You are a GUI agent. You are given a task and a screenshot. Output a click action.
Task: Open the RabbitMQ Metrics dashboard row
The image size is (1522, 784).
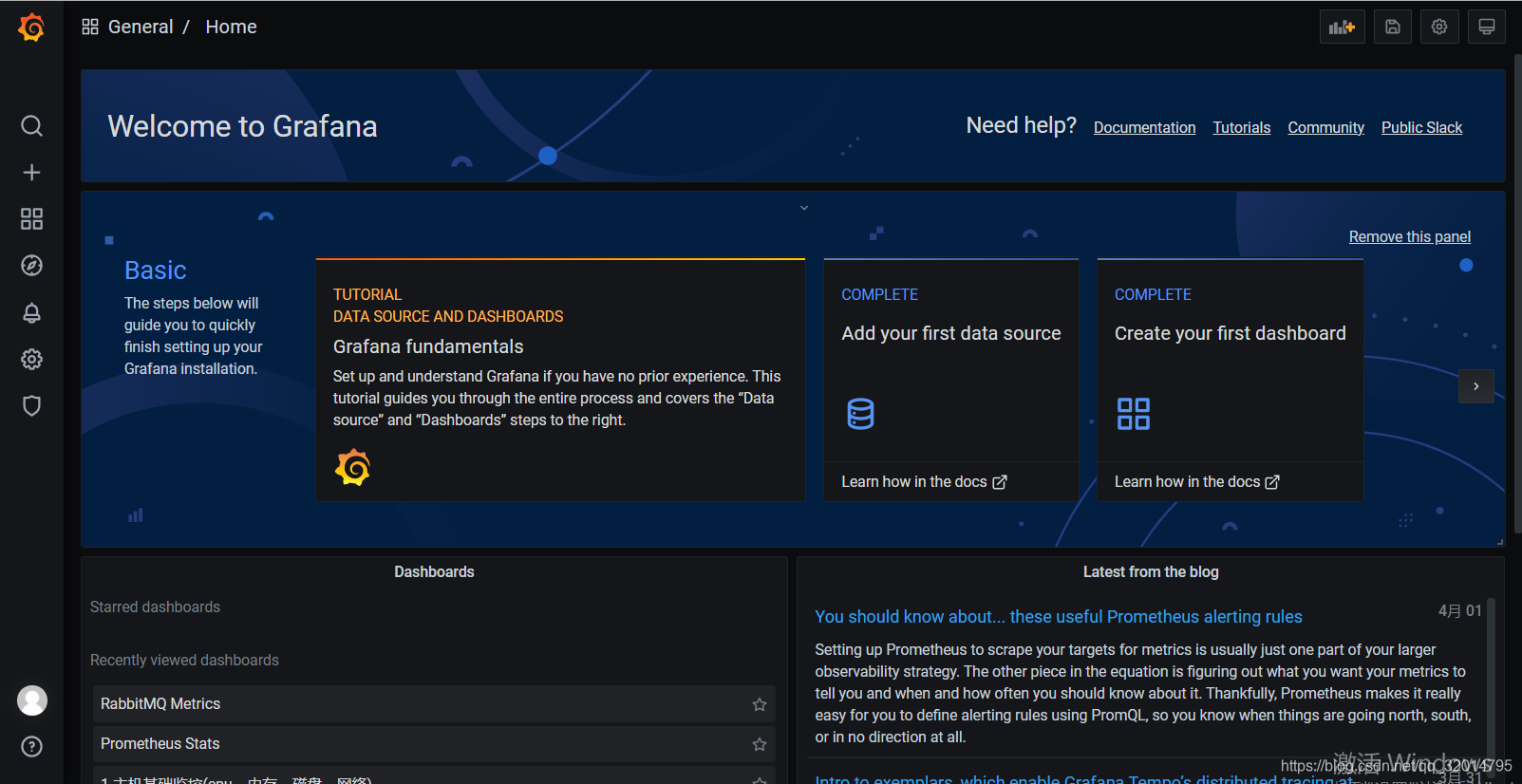coord(434,704)
